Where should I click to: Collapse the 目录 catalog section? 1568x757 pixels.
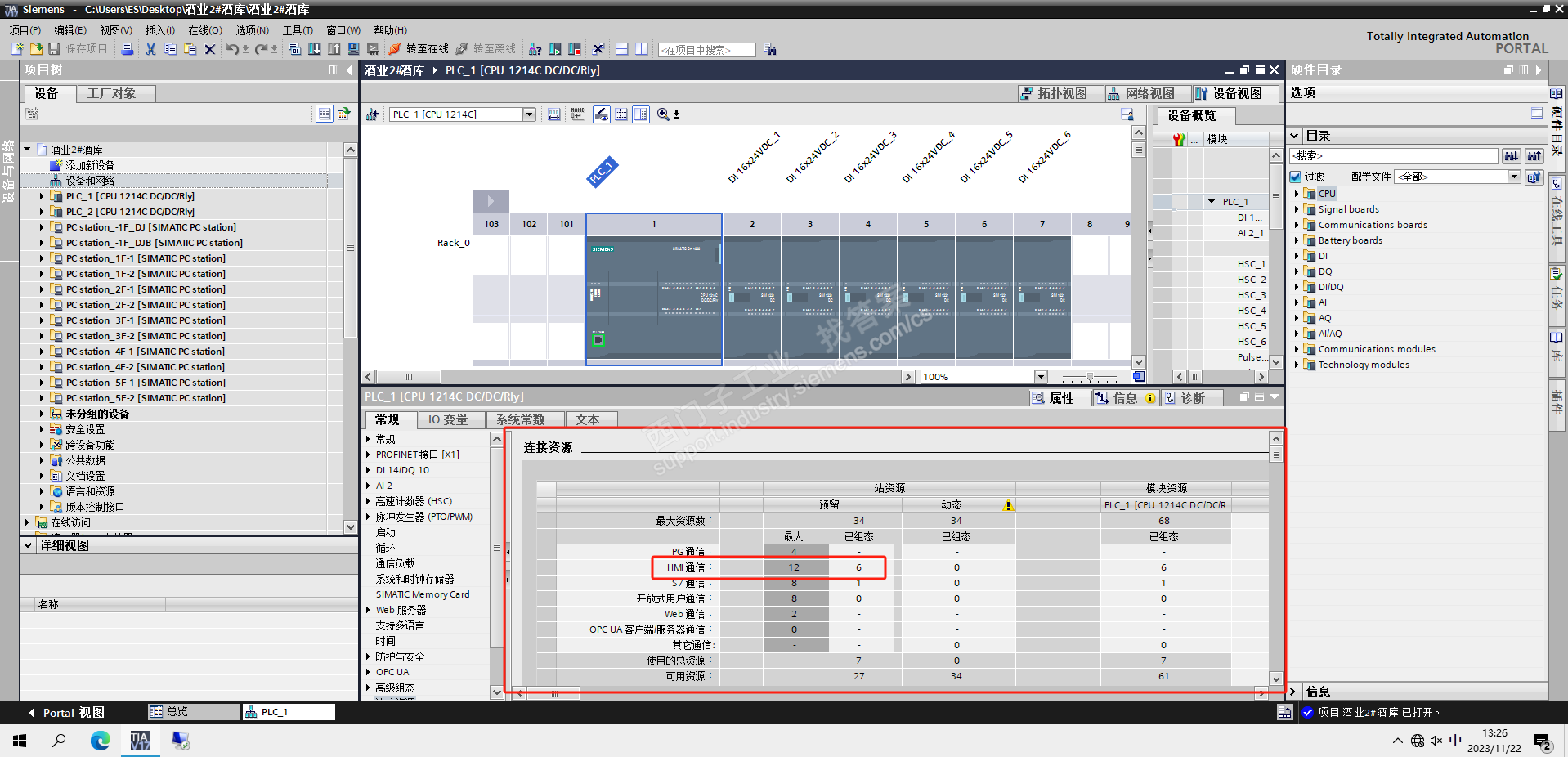pyautogui.click(x=1295, y=136)
